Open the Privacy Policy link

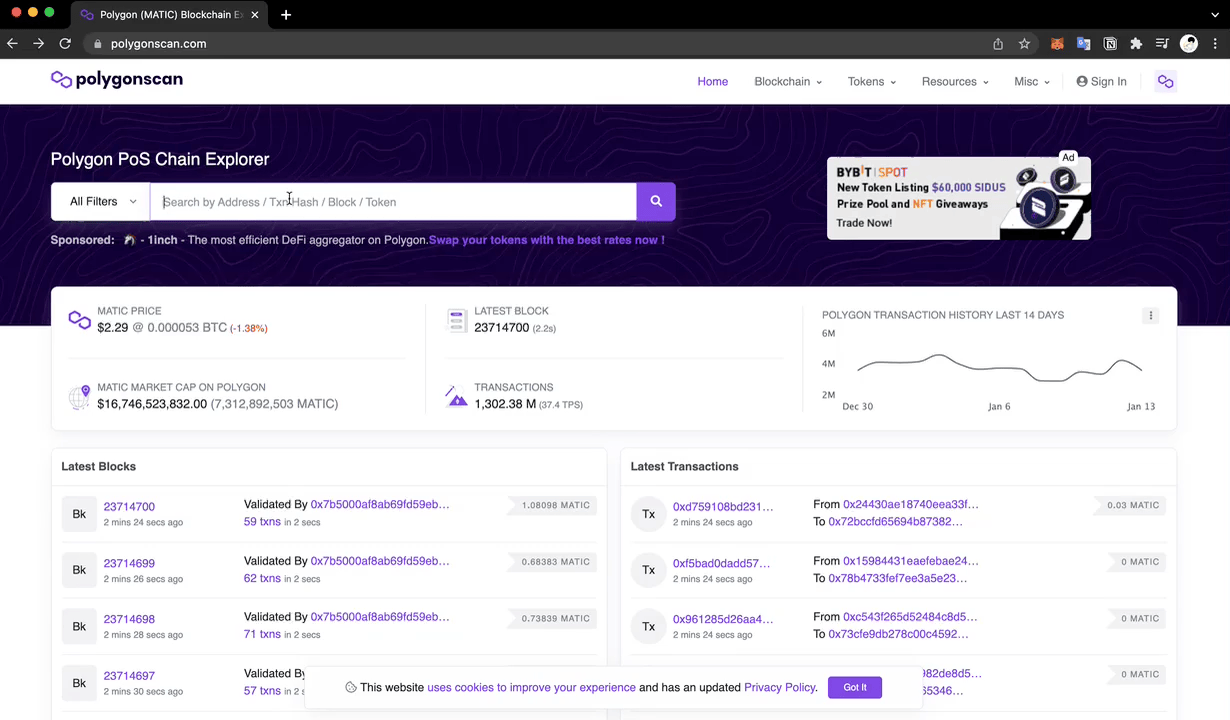pos(780,687)
